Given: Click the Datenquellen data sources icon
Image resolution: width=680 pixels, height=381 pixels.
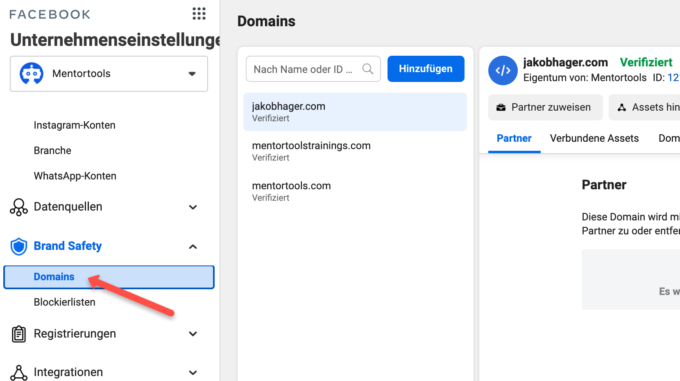Looking at the screenshot, I should (x=19, y=207).
